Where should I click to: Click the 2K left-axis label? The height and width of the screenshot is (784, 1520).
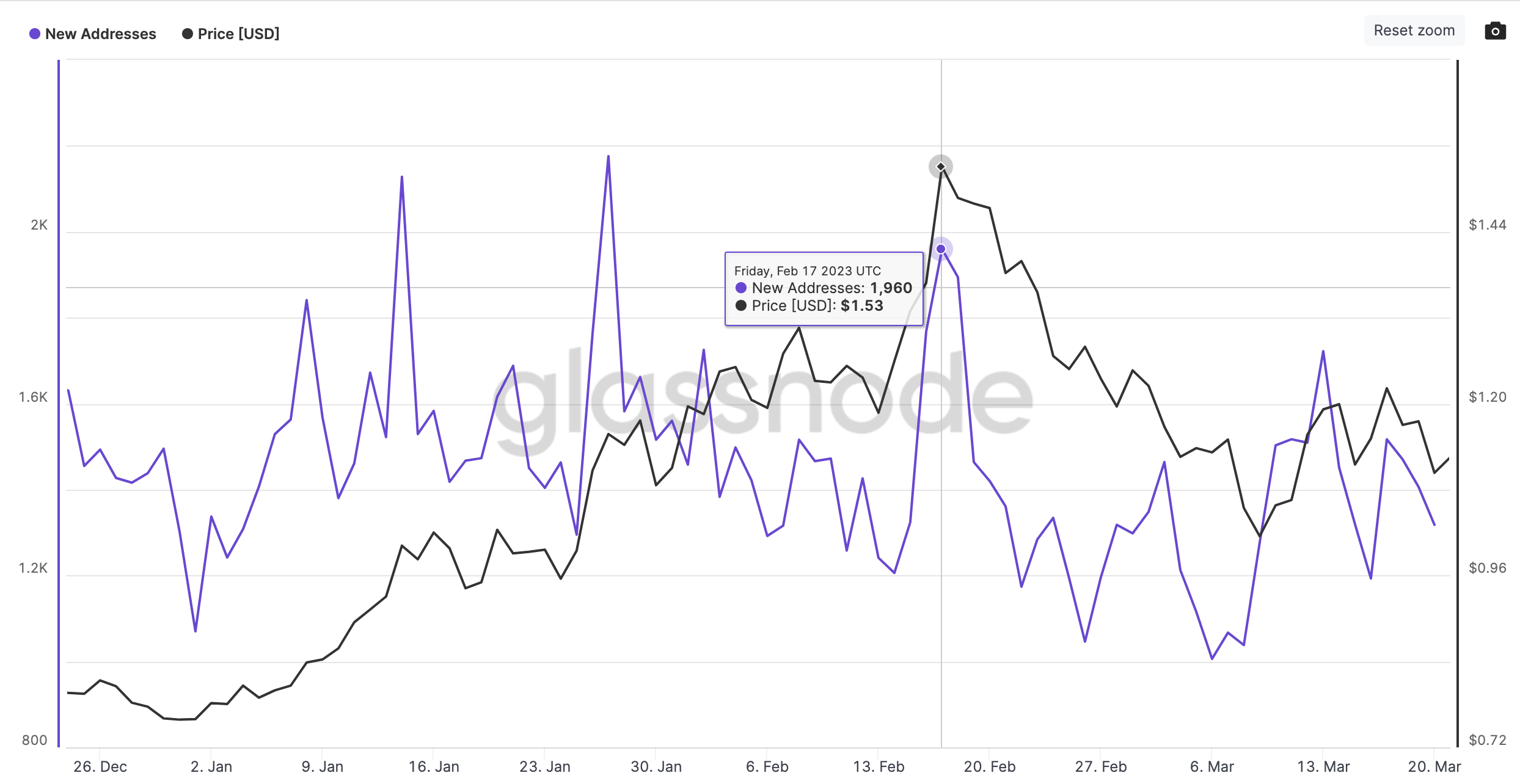[38, 225]
